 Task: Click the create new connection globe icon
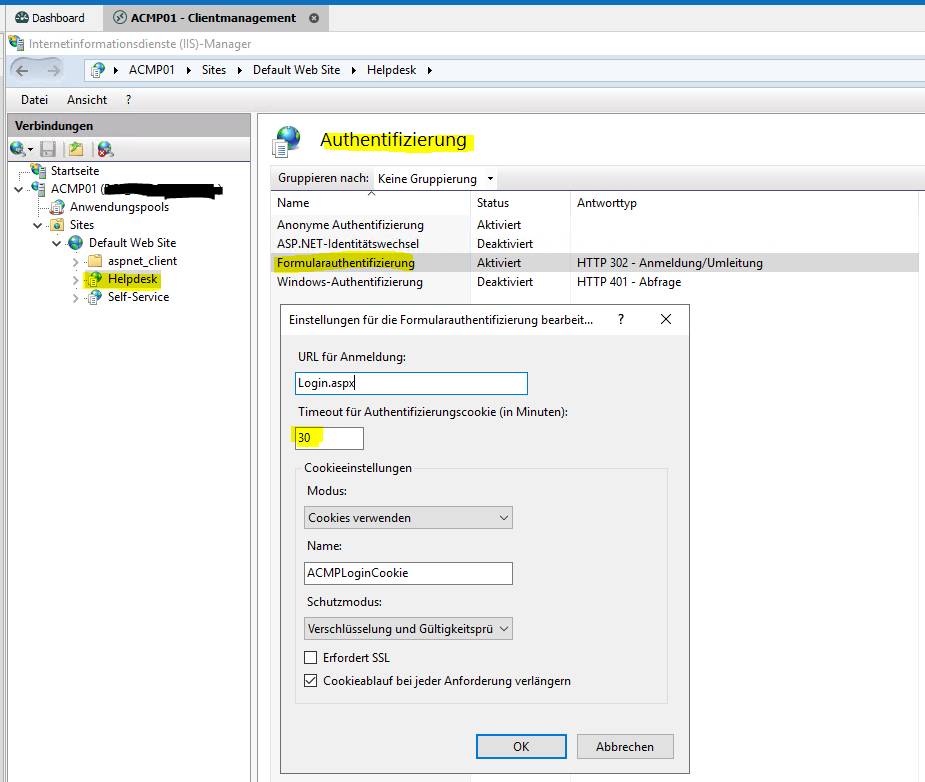(18, 149)
